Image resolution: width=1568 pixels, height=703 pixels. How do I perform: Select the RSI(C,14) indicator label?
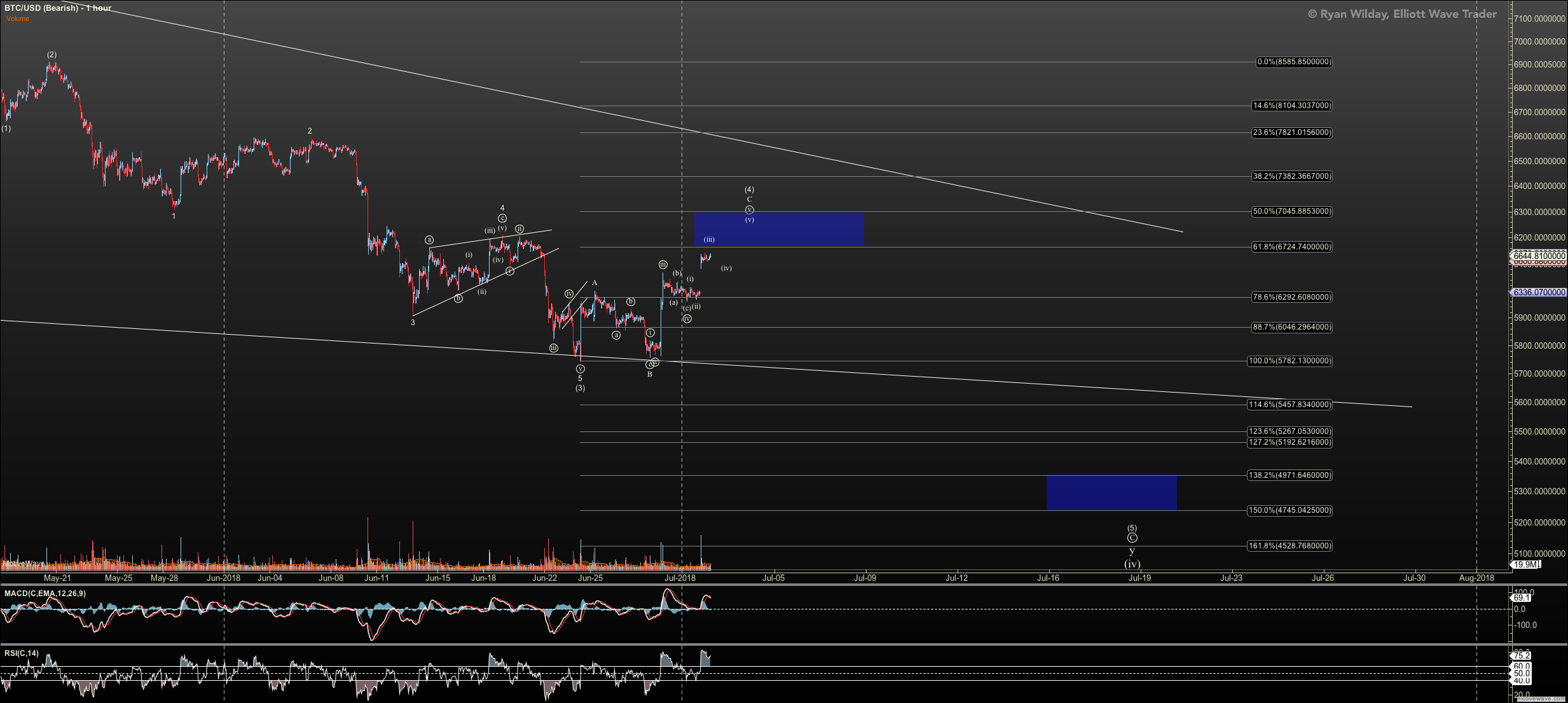click(x=21, y=653)
